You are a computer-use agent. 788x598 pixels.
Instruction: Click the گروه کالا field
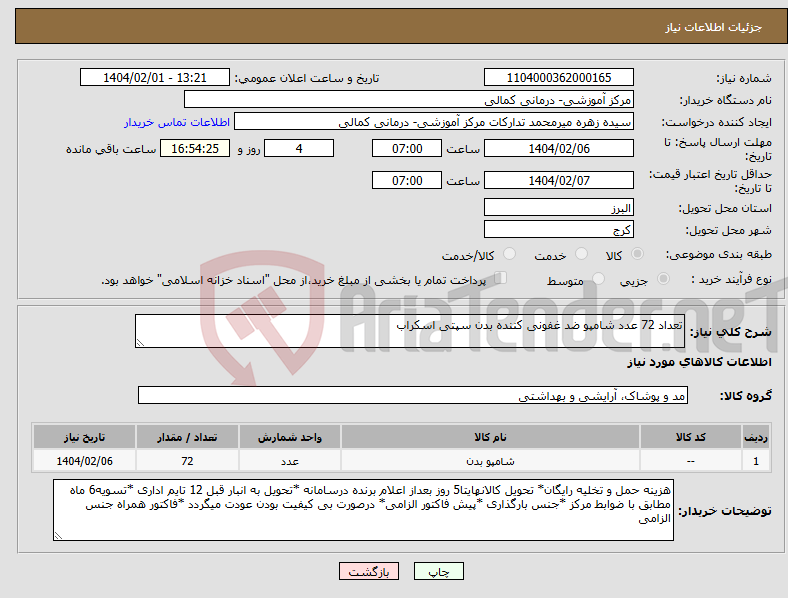click(x=413, y=395)
